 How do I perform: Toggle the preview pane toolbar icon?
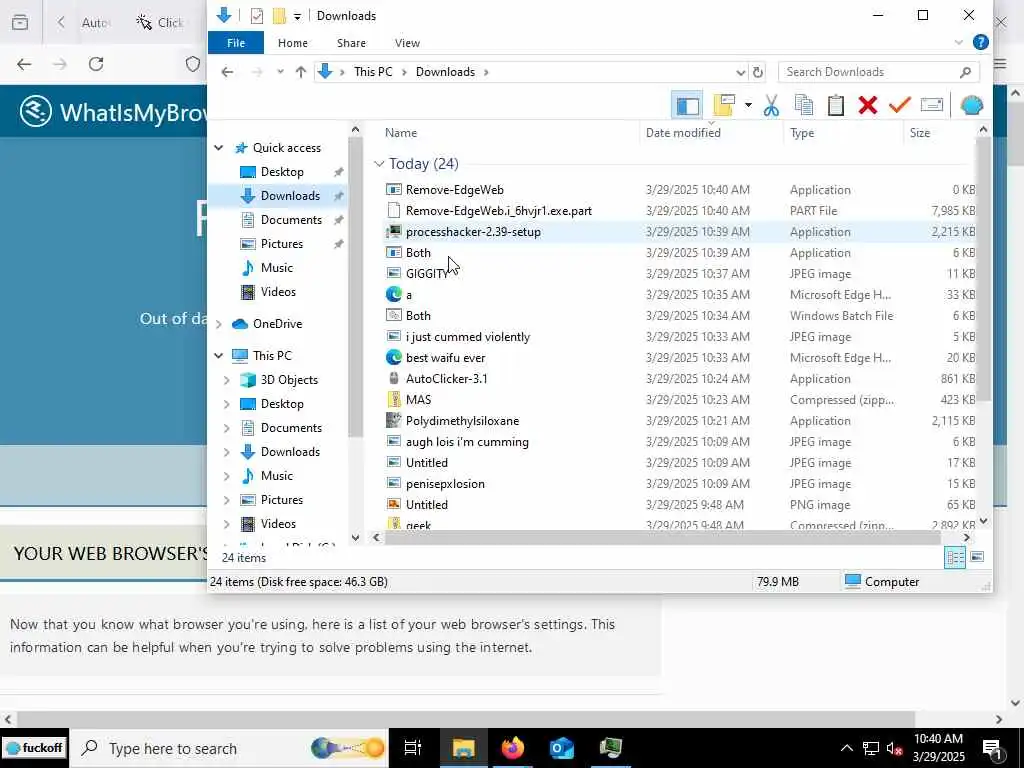coord(687,105)
